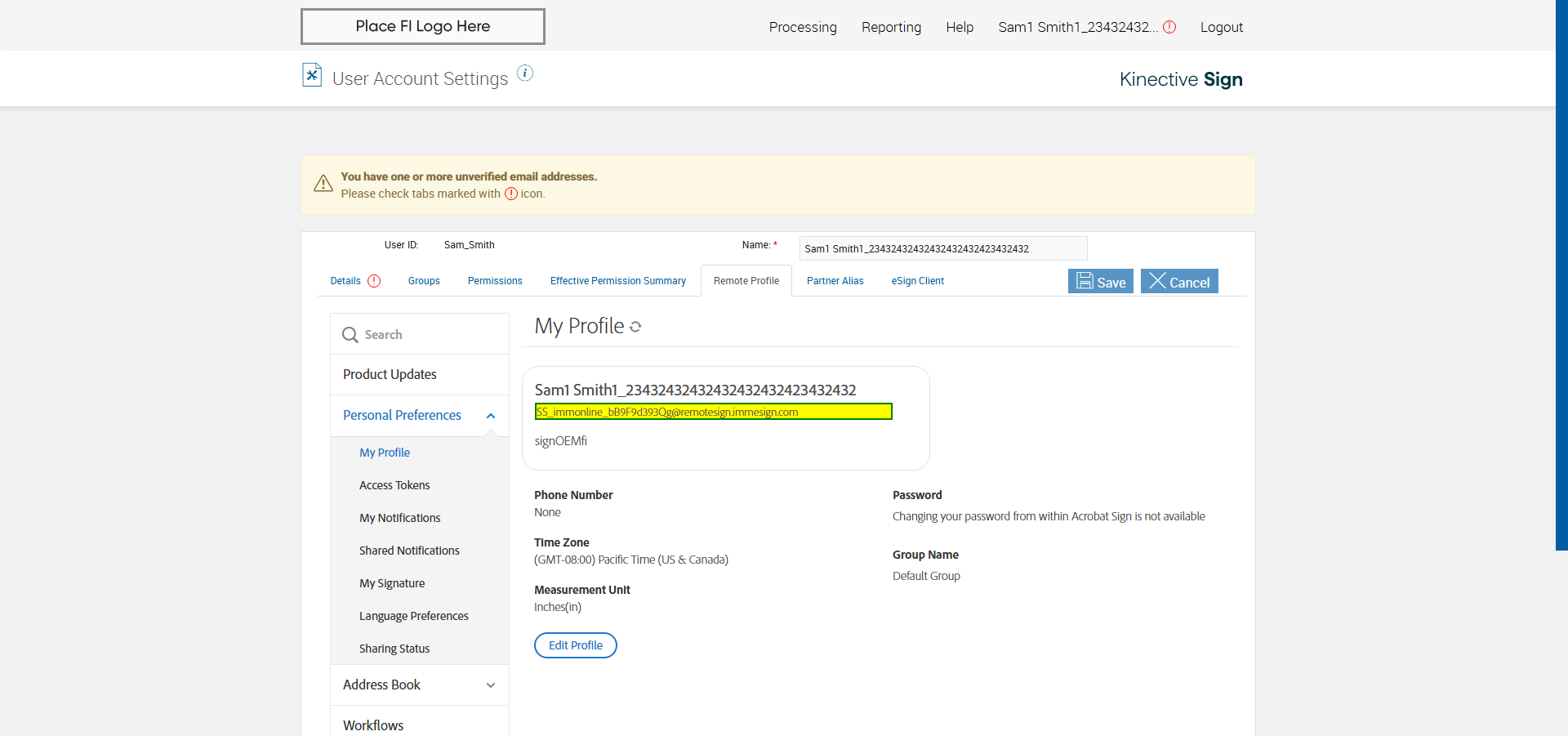Viewport: 1568px width, 736px height.
Task: Click the red alert icon beside the username
Action: tap(1169, 27)
